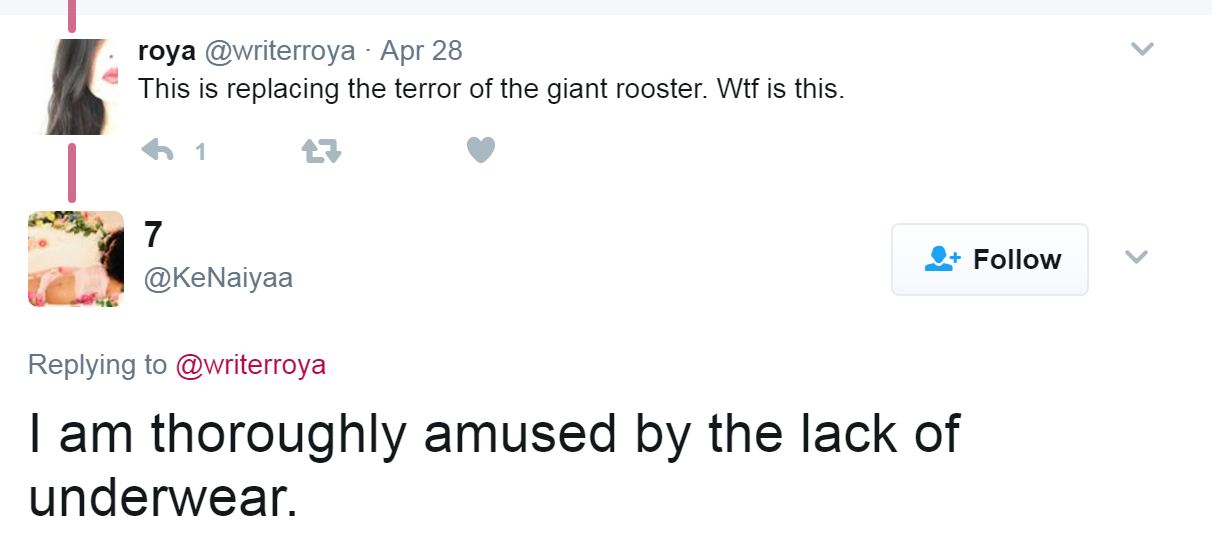1212x552 pixels.
Task: Follow the @KeNaiyaa account
Action: [x=990, y=259]
